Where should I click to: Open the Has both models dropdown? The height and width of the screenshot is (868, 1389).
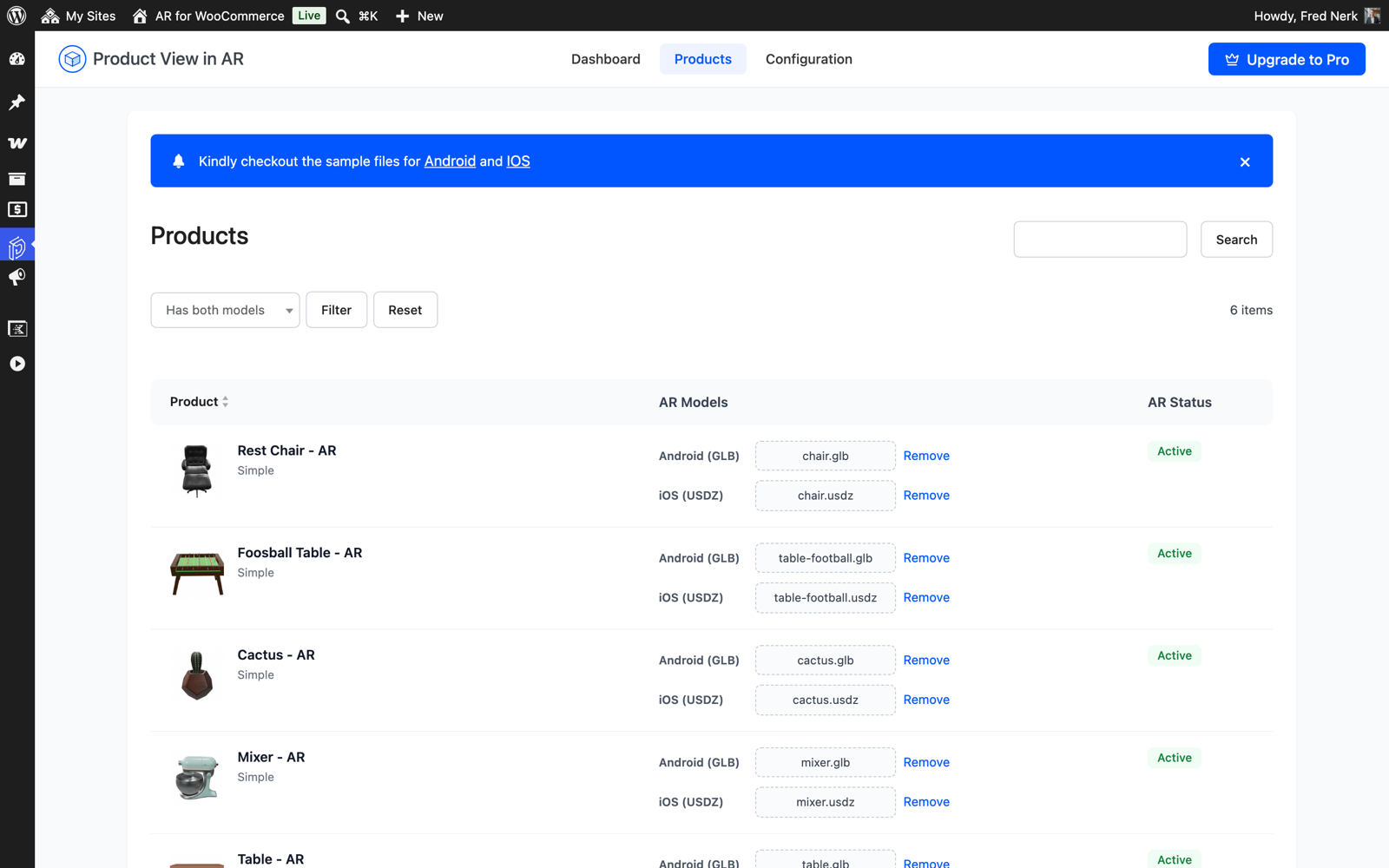225,310
